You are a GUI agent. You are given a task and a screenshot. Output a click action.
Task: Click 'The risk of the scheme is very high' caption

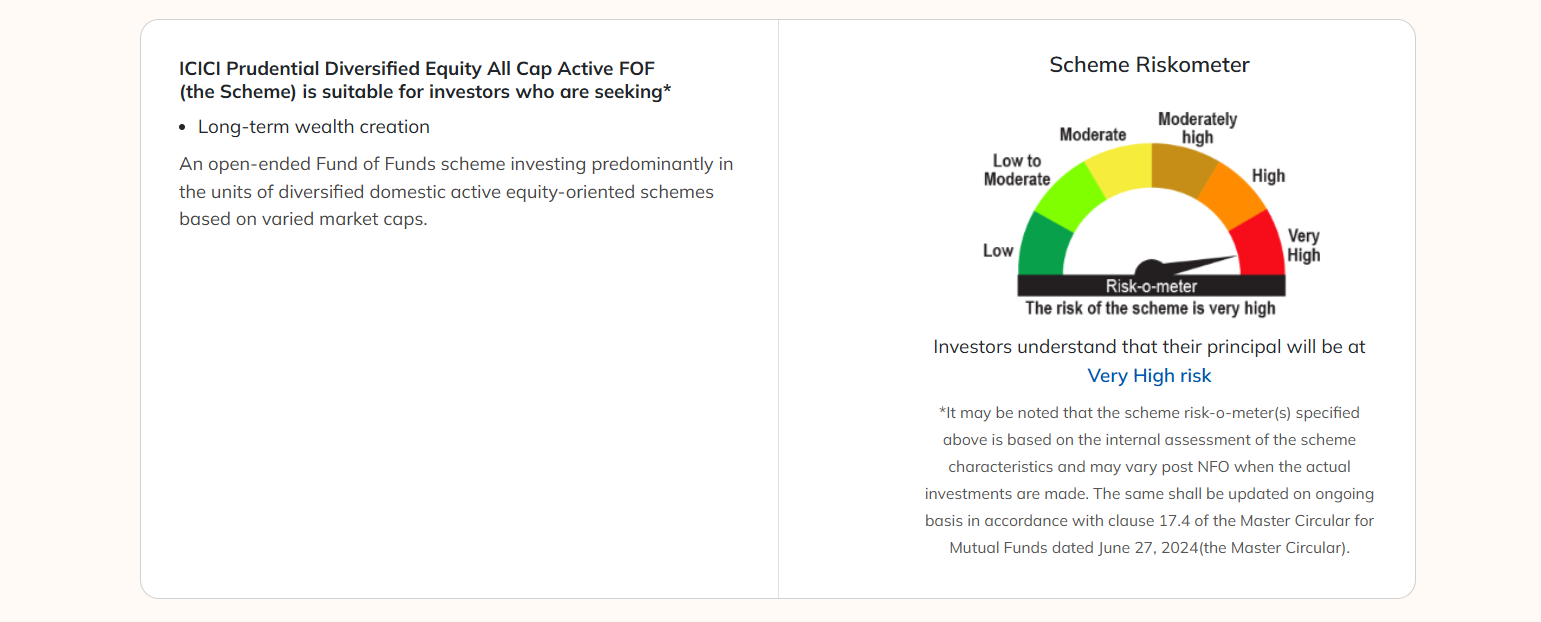pyautogui.click(x=1150, y=308)
